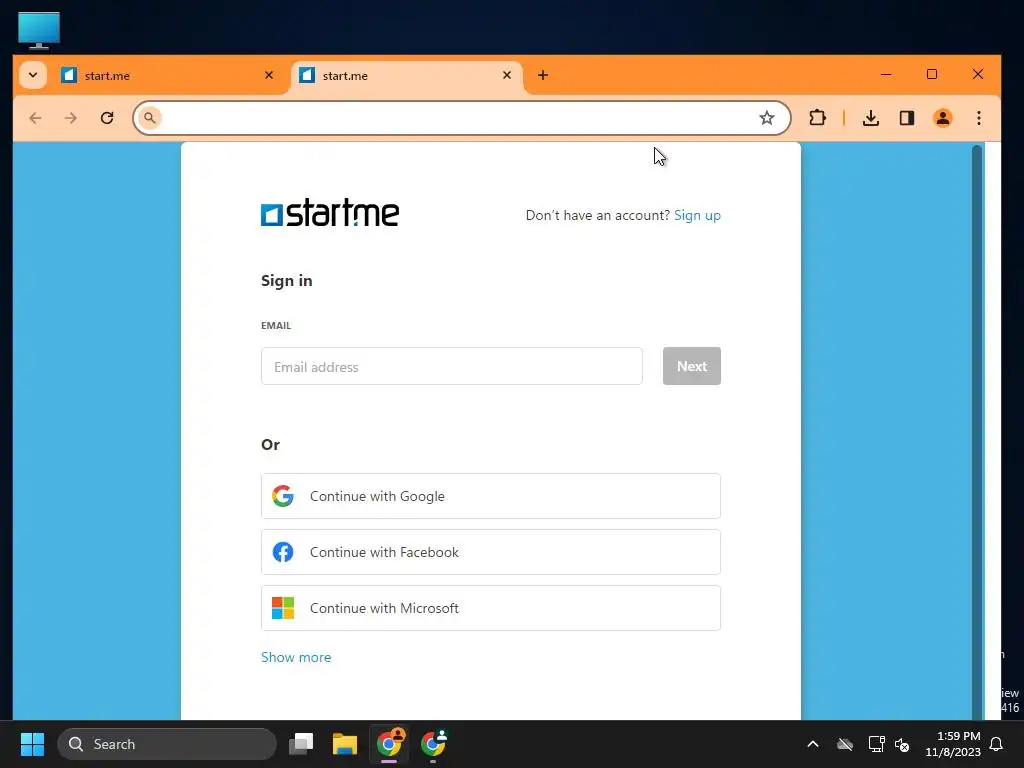This screenshot has width=1024, height=768.
Task: Reload the current page
Action: tap(107, 118)
